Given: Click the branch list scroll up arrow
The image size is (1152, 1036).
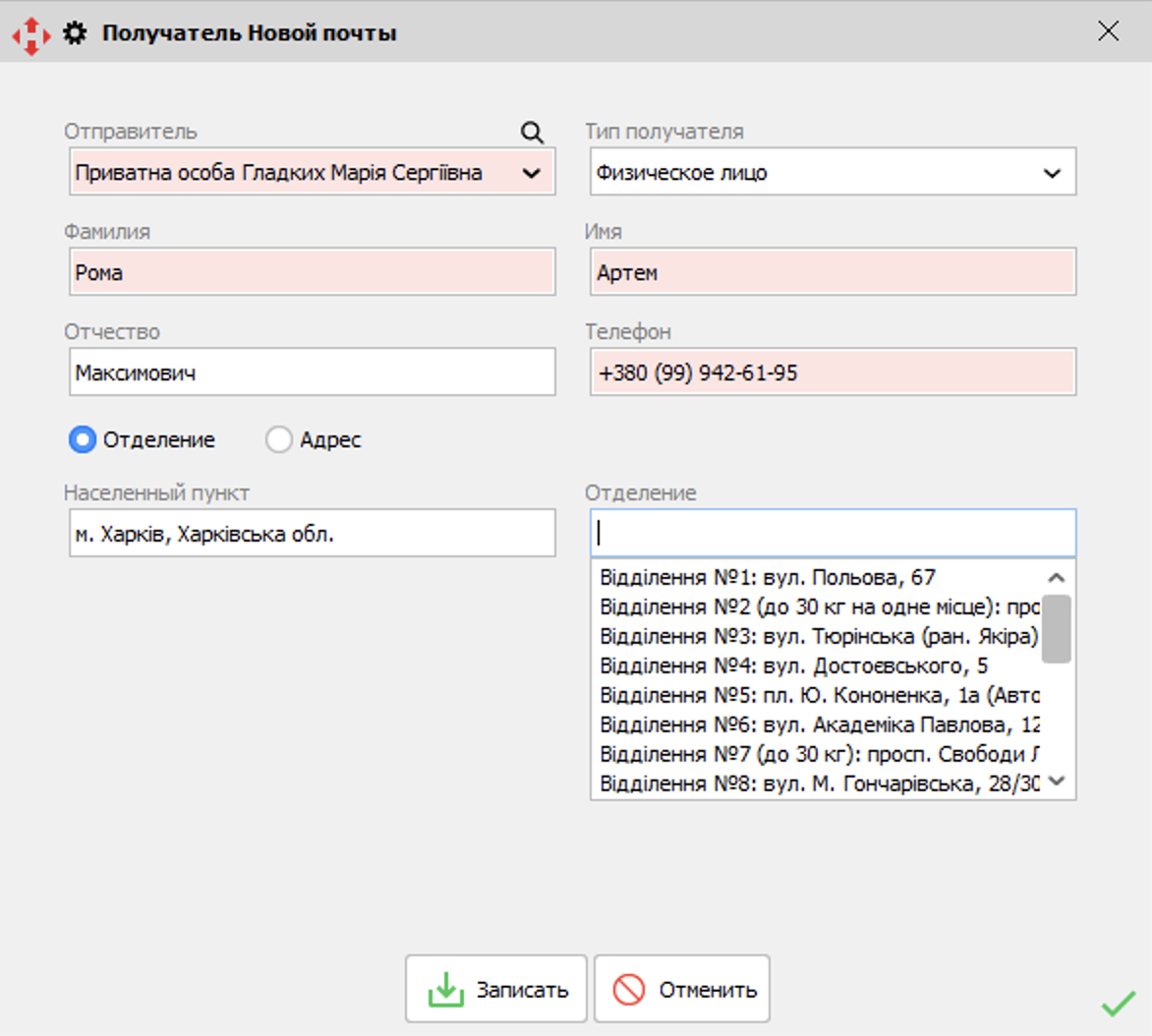Looking at the screenshot, I should tap(1057, 578).
